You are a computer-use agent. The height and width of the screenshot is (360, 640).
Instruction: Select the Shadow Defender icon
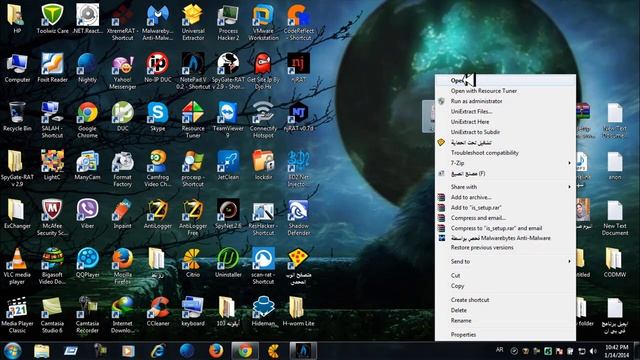point(298,217)
